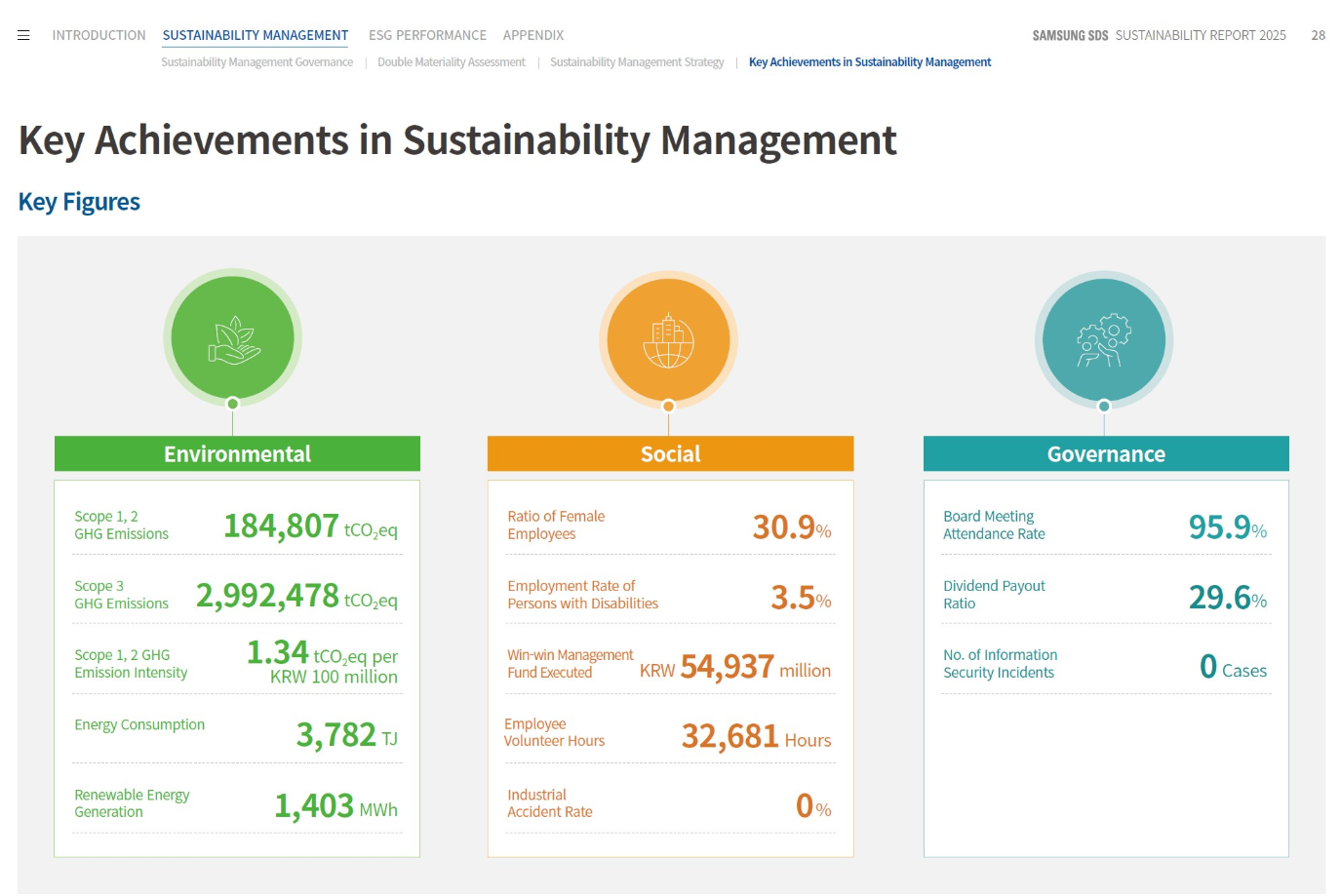1341x896 pixels.
Task: Click the green Environmental header bar
Action: point(237,454)
